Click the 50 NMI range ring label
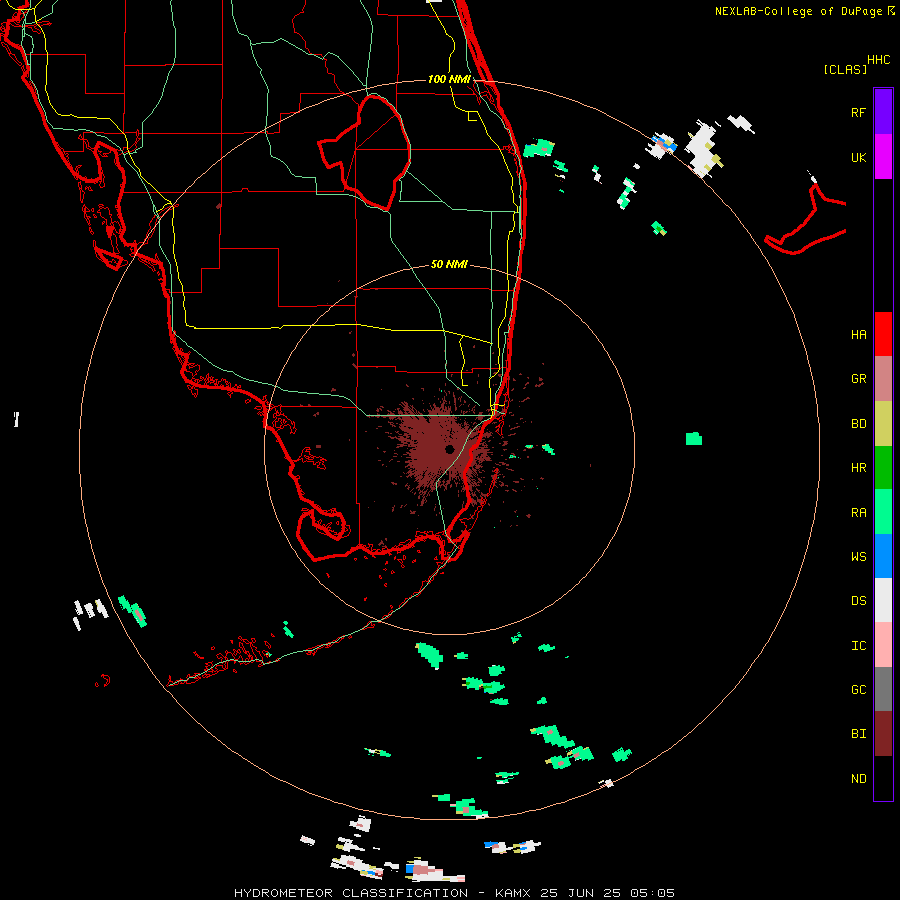 click(x=449, y=264)
